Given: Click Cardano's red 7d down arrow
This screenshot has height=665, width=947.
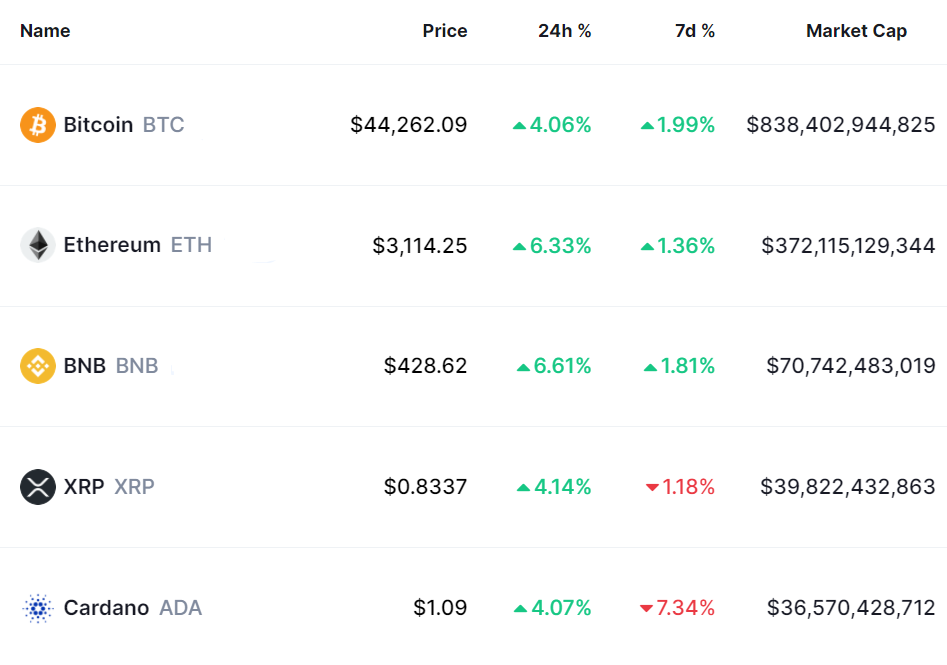Looking at the screenshot, I should tap(646, 608).
